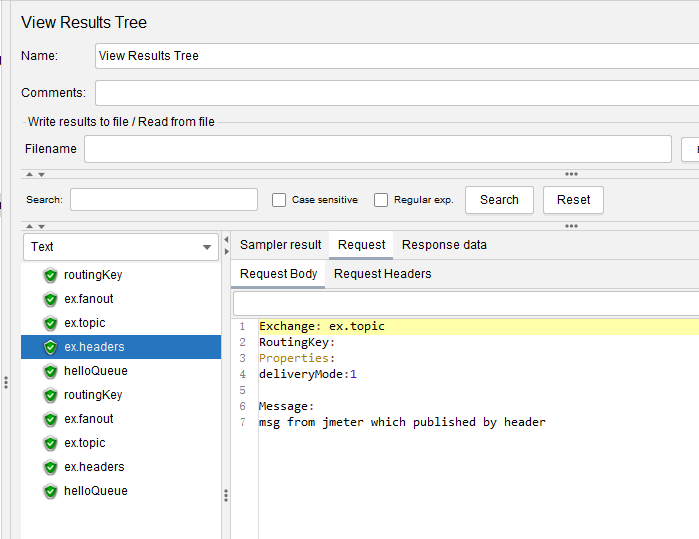Screen dimensions: 699x539
Task: Click success shield icon of first ex.topic
Action: (50, 324)
